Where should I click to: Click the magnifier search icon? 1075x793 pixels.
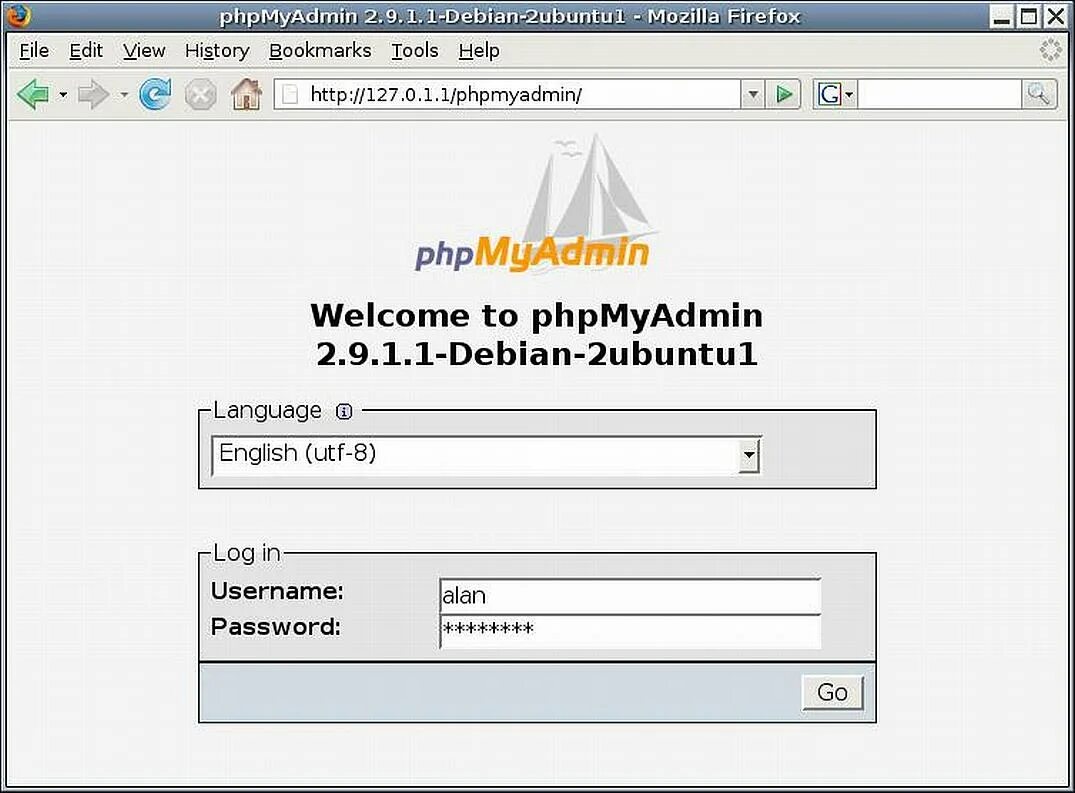[1038, 94]
